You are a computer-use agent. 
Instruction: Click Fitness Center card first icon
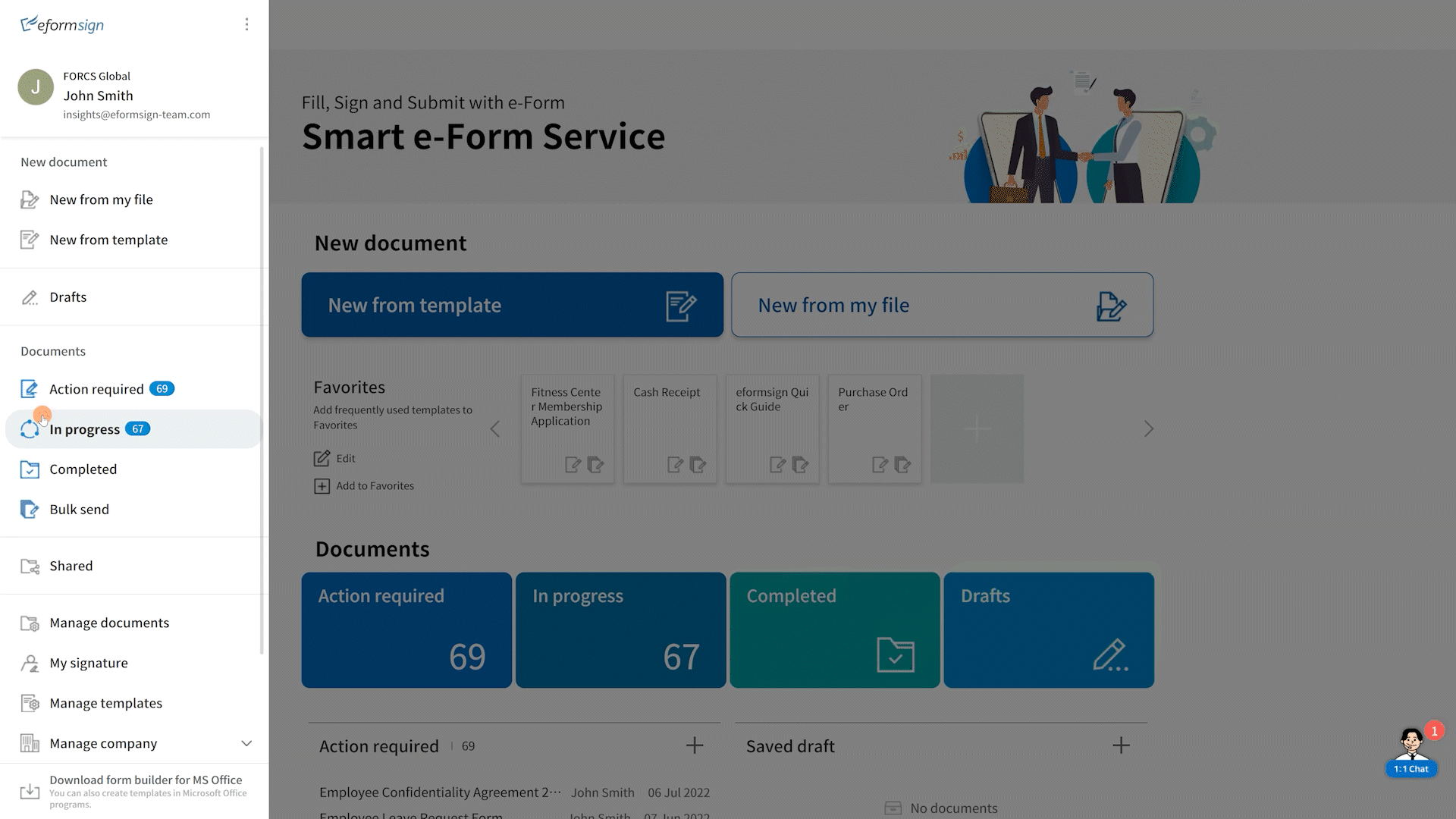point(573,465)
